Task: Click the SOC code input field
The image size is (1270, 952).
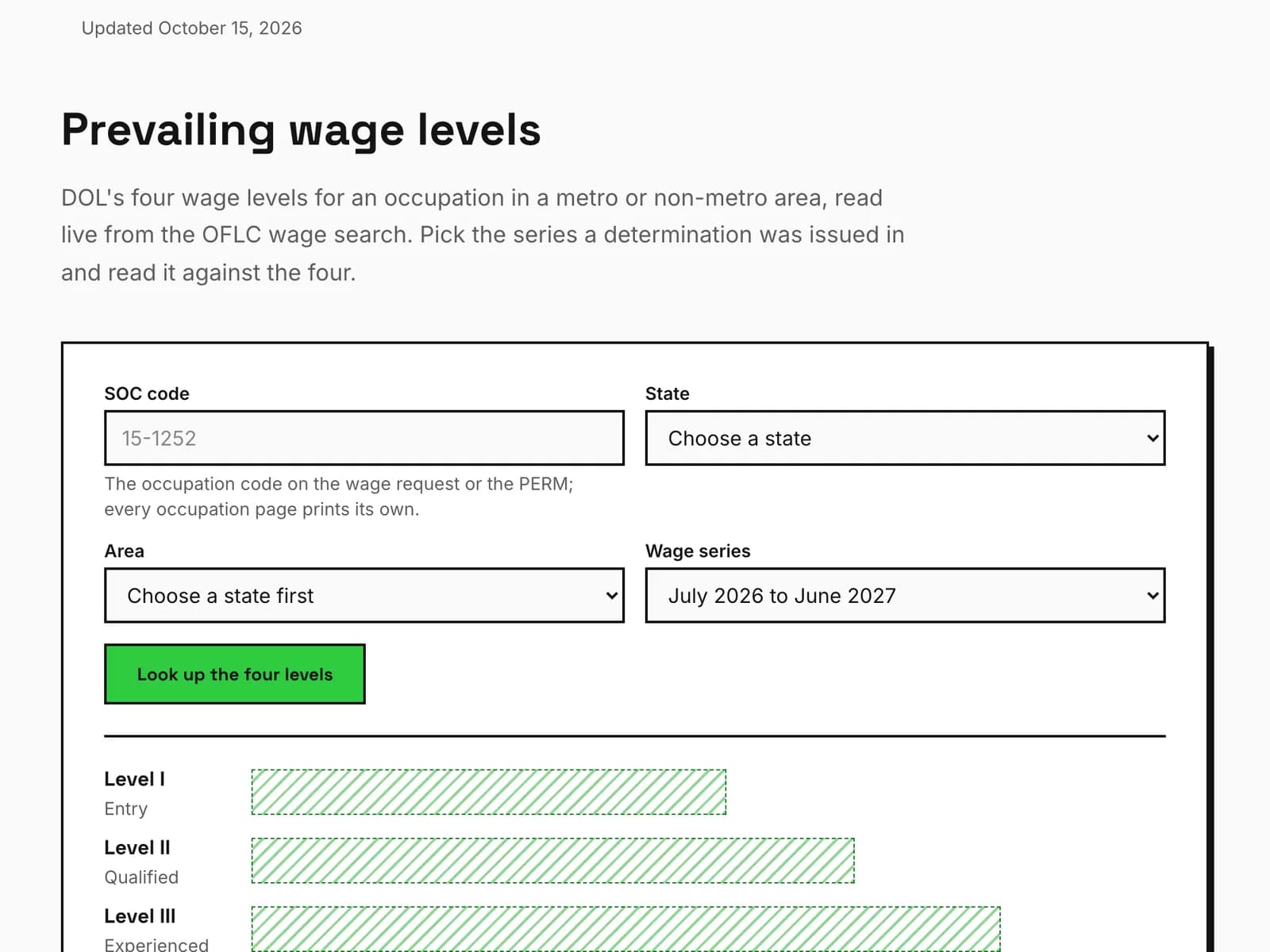Action: (364, 438)
